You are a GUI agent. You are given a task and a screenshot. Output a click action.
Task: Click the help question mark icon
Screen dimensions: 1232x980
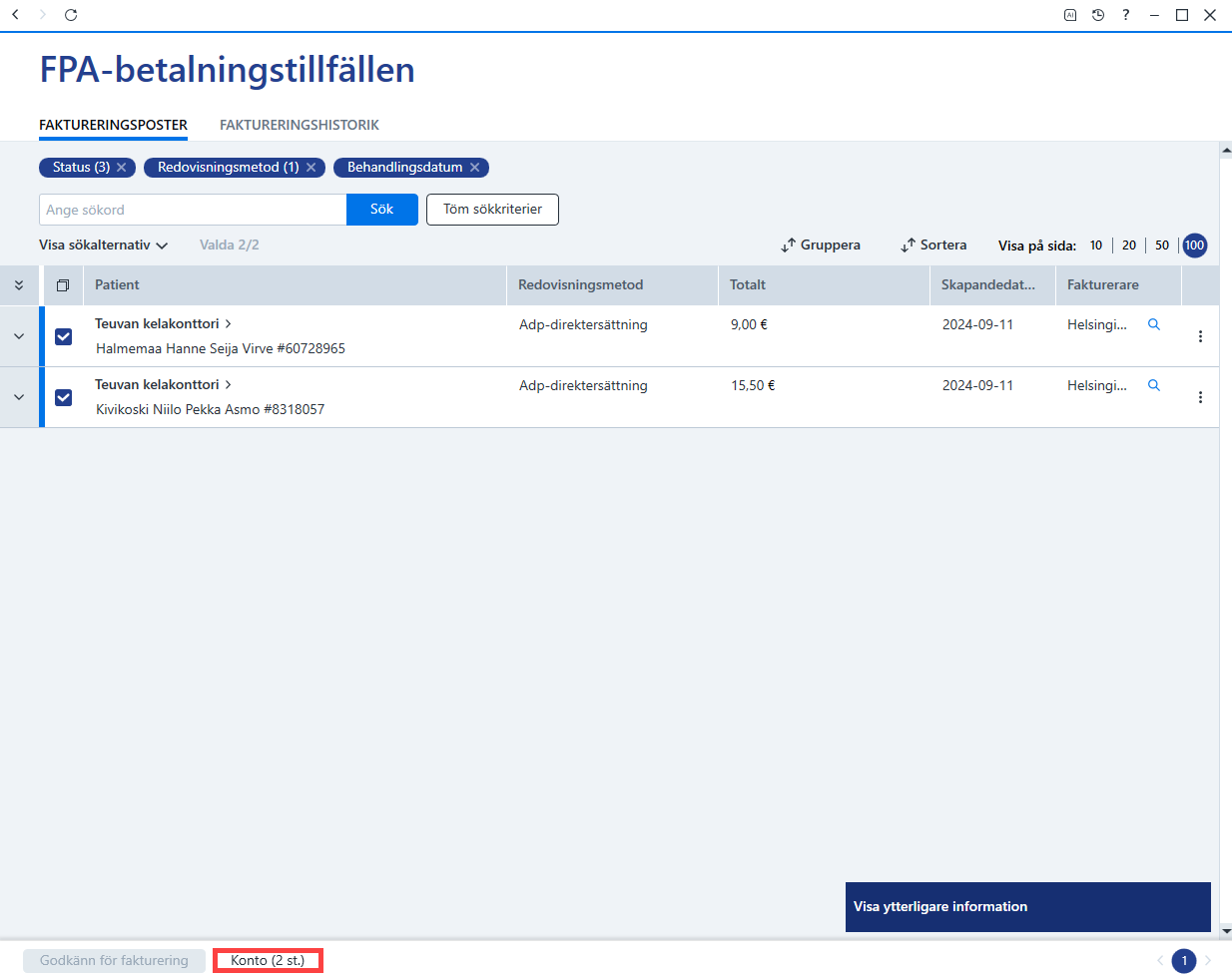(x=1126, y=15)
